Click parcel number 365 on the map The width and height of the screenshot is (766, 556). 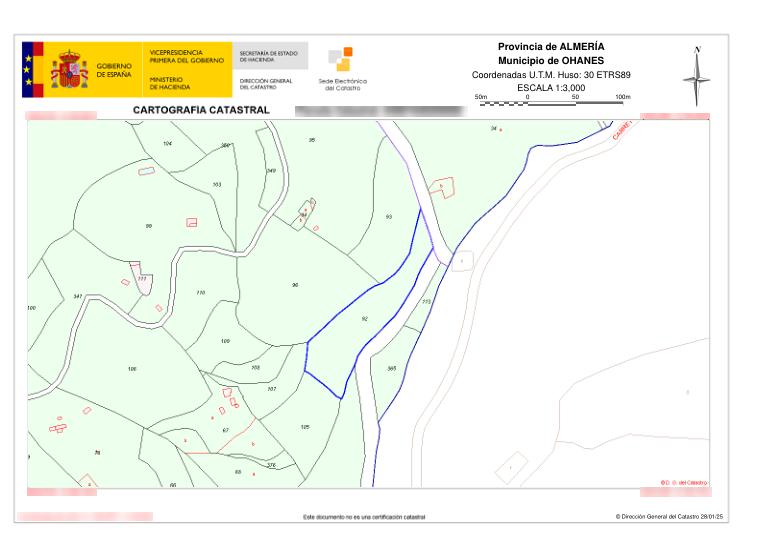point(392,368)
